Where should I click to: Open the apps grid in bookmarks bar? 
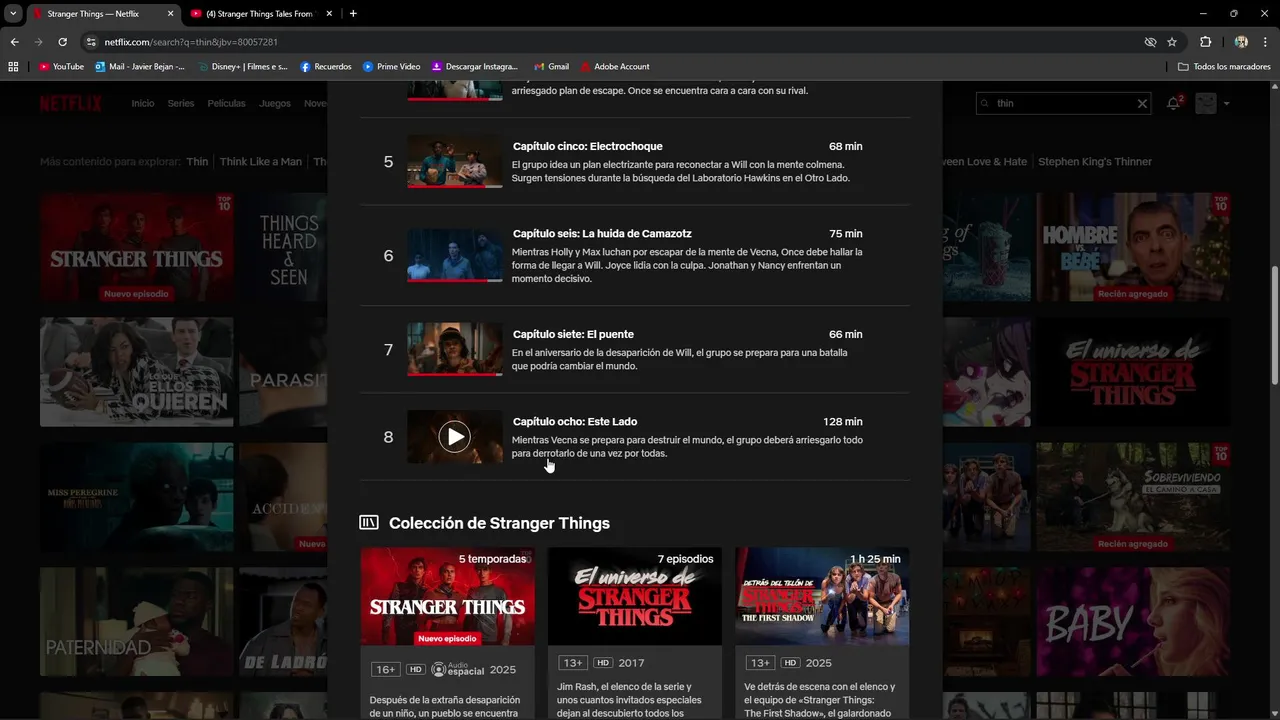[x=13, y=66]
